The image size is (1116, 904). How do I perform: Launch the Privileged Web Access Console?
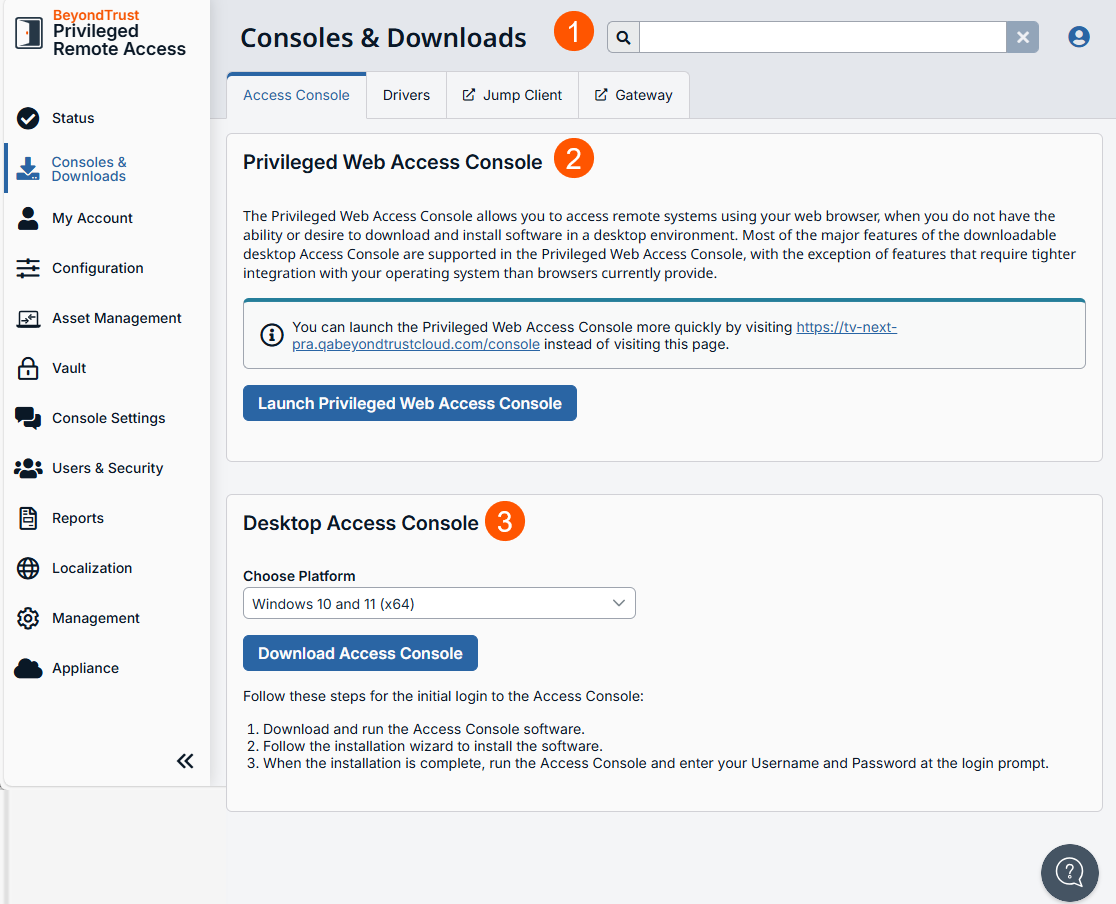tap(409, 403)
